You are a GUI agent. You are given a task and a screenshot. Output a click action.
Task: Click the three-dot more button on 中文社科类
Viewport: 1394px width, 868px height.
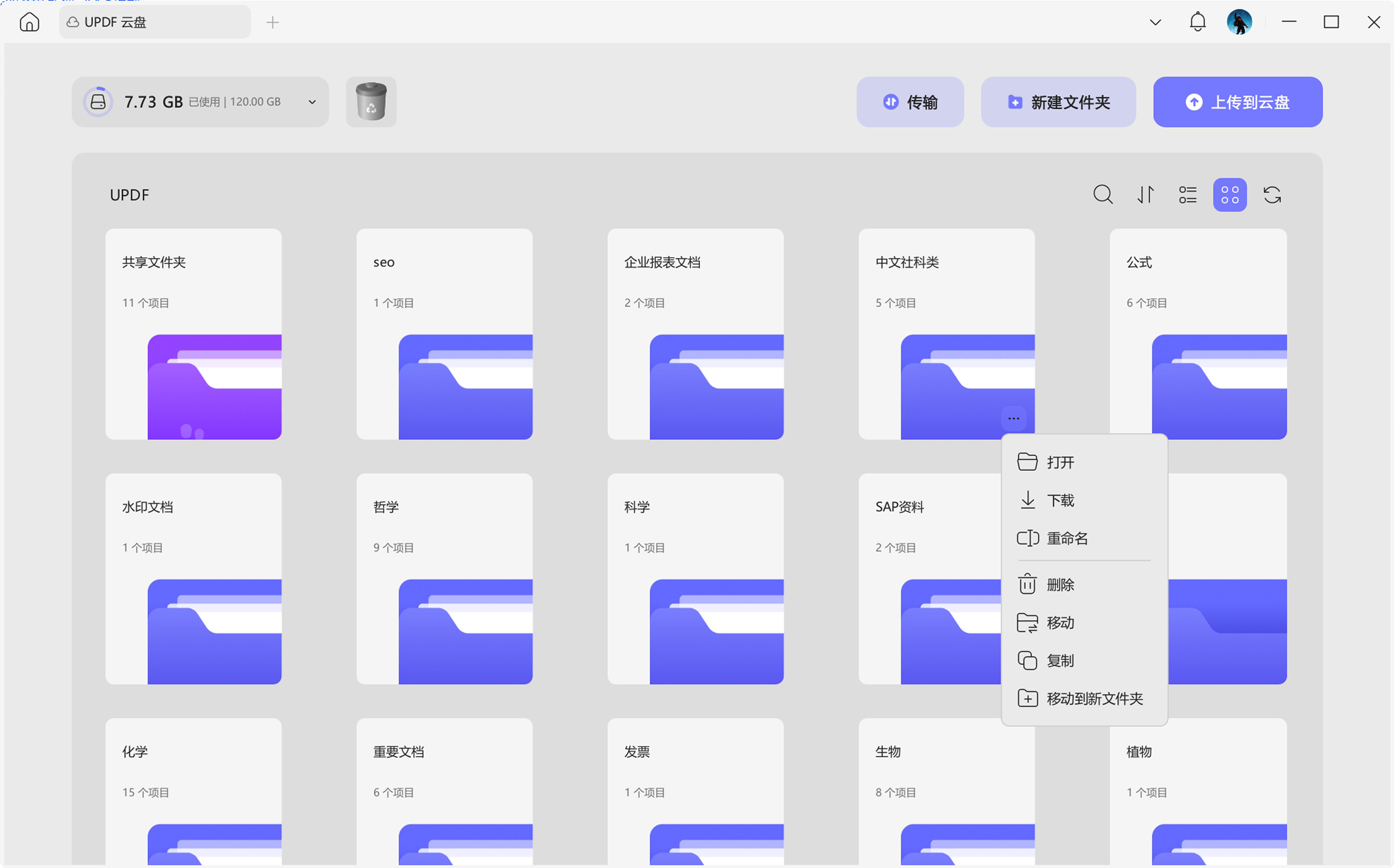point(1013,419)
